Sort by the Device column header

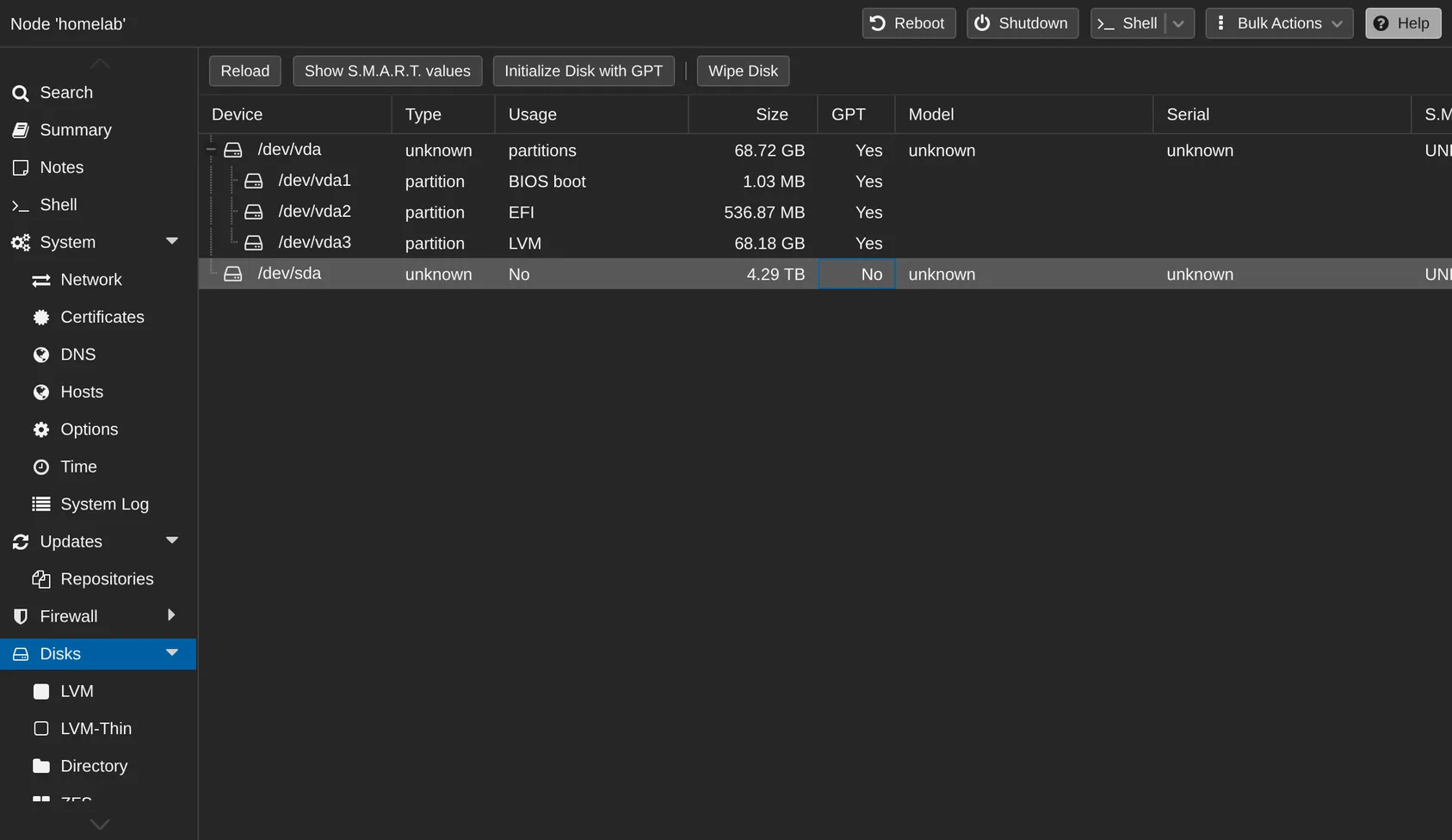pos(295,114)
